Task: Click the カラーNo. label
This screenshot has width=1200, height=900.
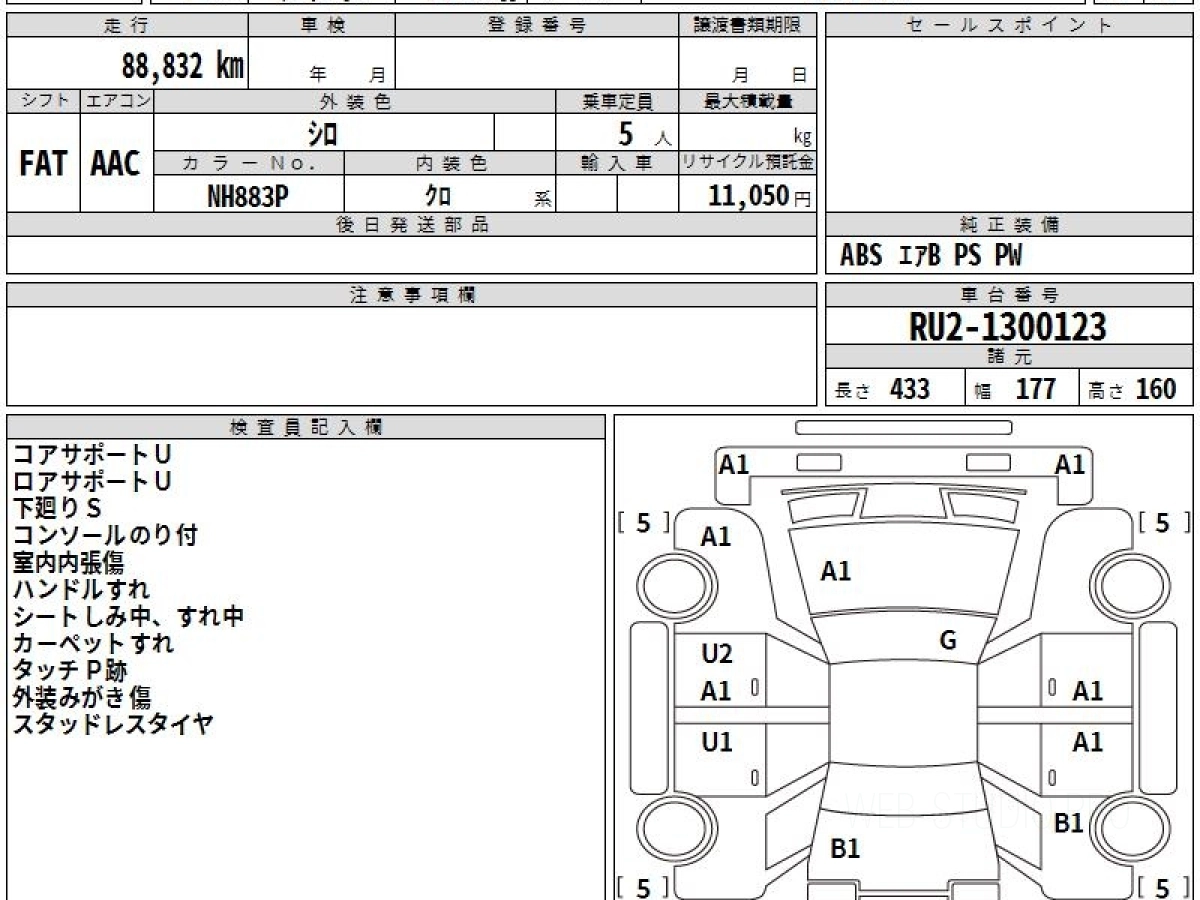Action: coord(249,164)
